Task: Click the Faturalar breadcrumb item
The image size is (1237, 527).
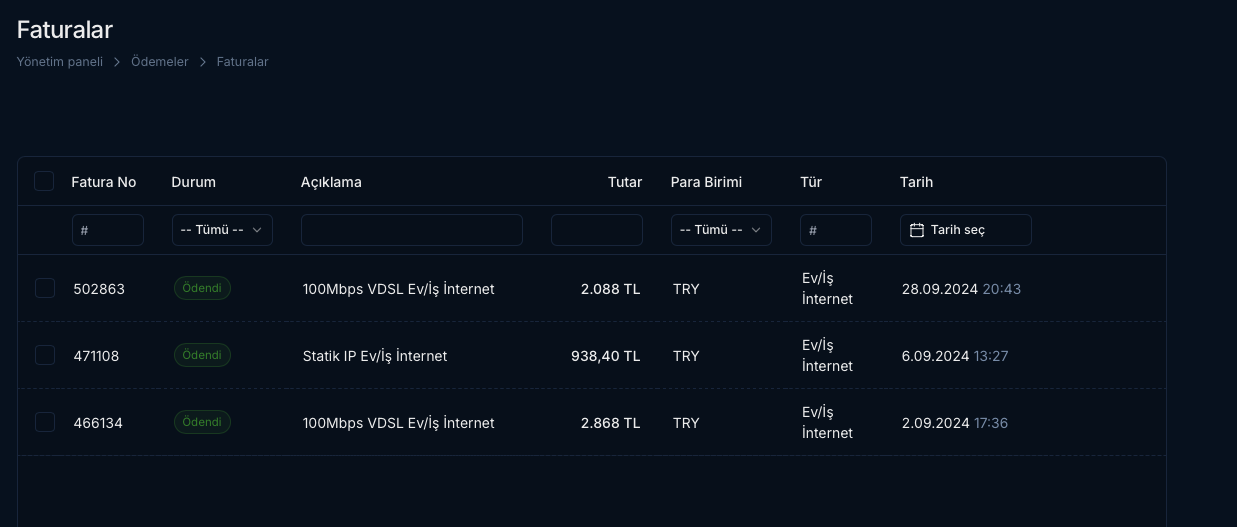Action: pos(242,62)
